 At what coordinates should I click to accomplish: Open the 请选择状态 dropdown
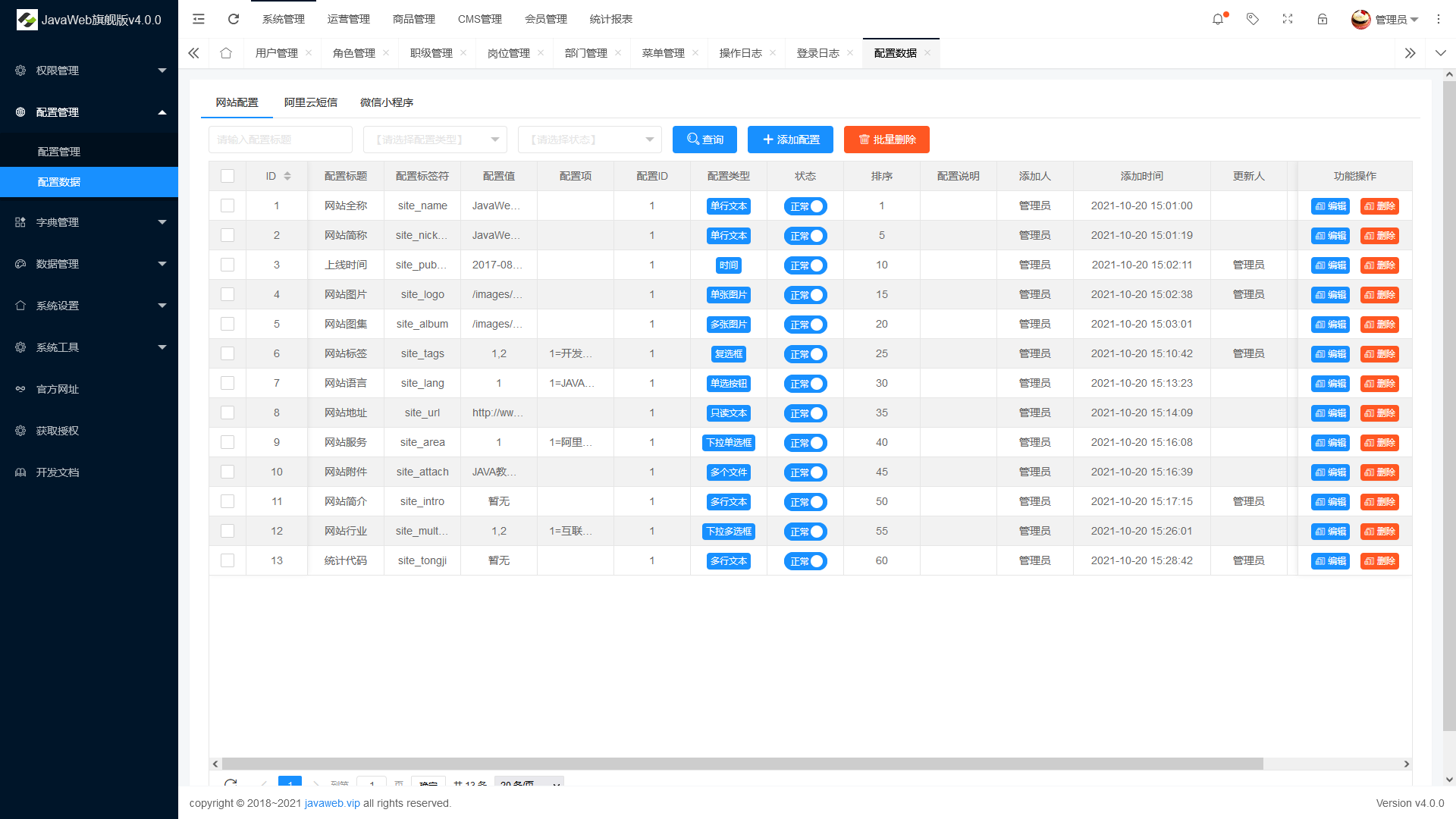click(590, 140)
